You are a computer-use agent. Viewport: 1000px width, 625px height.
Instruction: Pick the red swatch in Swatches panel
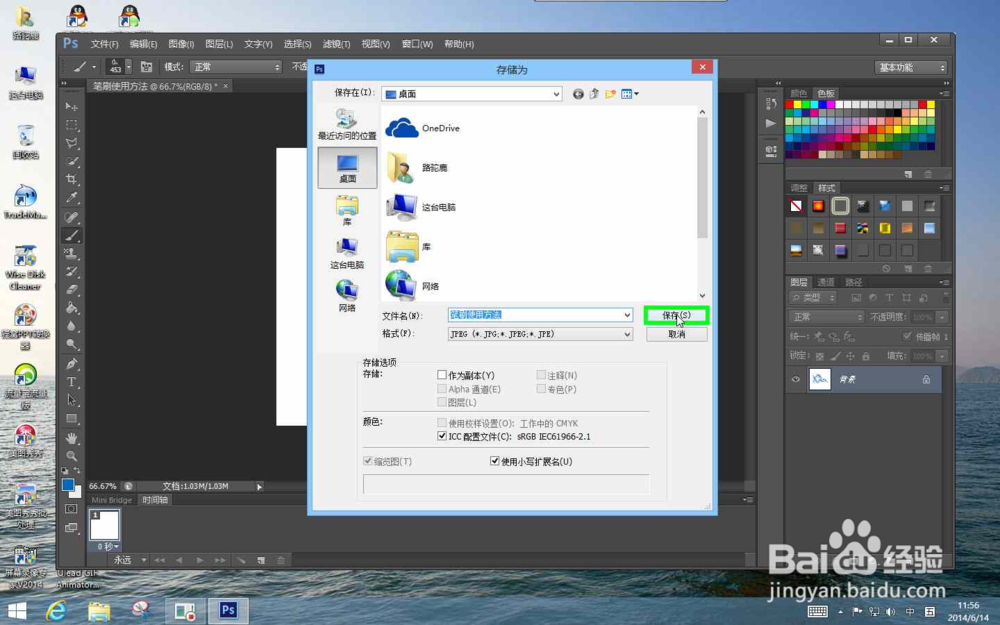(790, 105)
